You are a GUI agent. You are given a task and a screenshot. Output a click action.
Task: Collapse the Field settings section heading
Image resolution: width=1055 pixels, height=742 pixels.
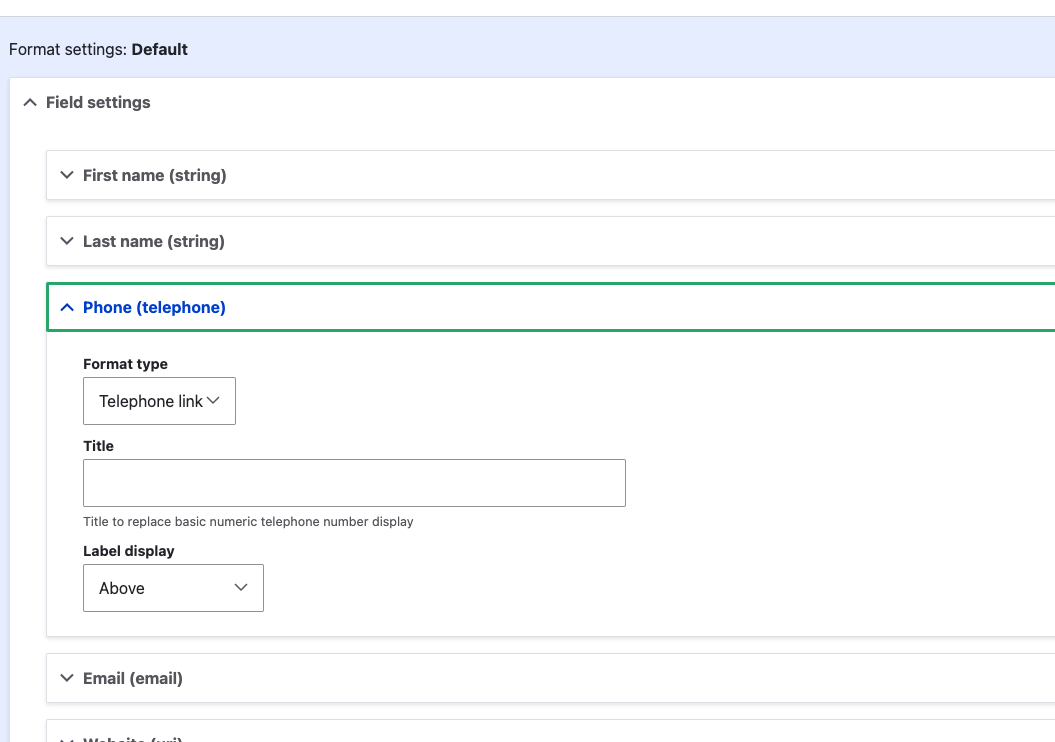[x=98, y=102]
